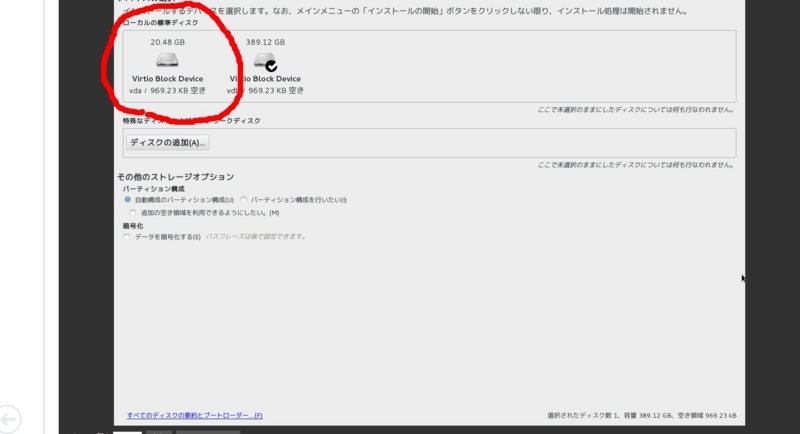Click the パスフレーズは後で設定できます hint text
Image resolution: width=800 pixels, height=434 pixels.
256,236
